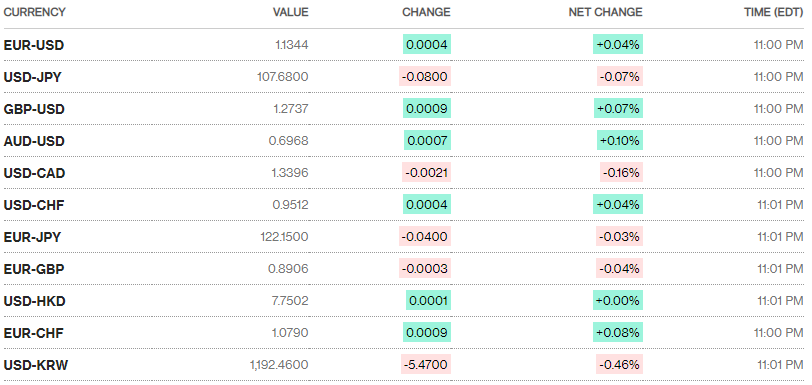
Task: Click the 0.0004 change in EUR-USD row
Action: pyautogui.click(x=427, y=45)
